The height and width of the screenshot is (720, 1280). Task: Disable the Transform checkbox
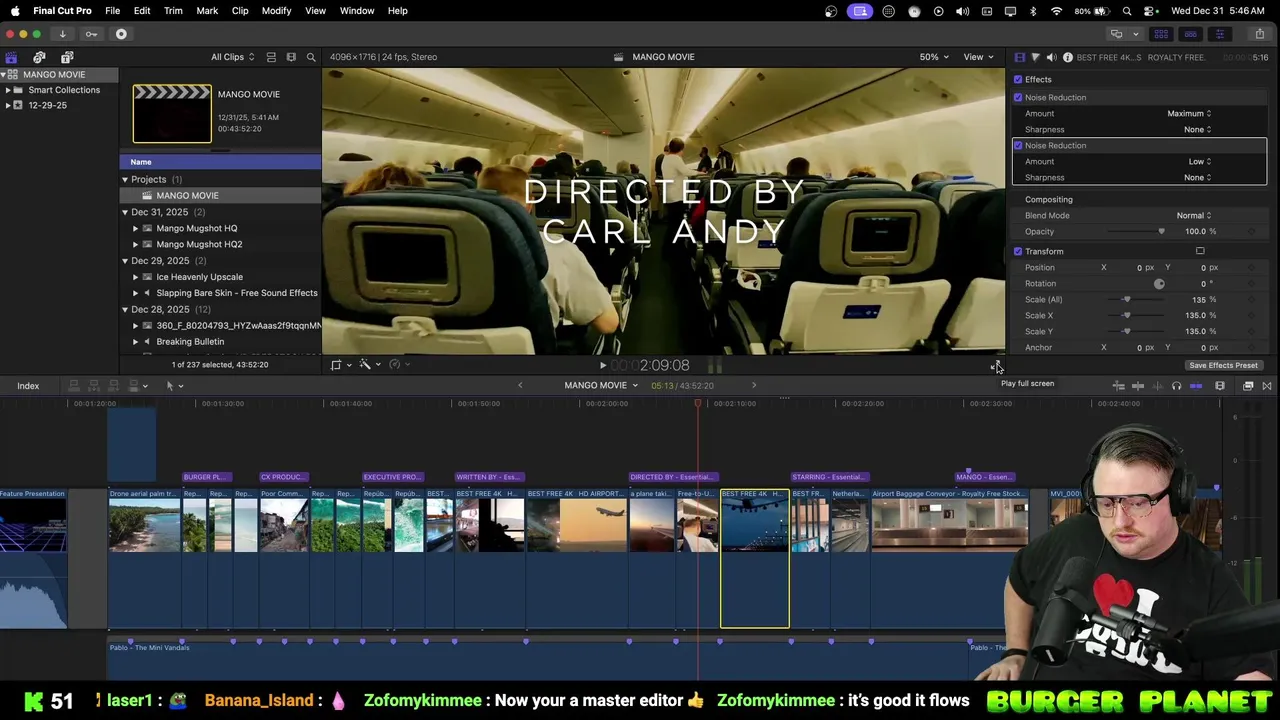(x=1018, y=251)
